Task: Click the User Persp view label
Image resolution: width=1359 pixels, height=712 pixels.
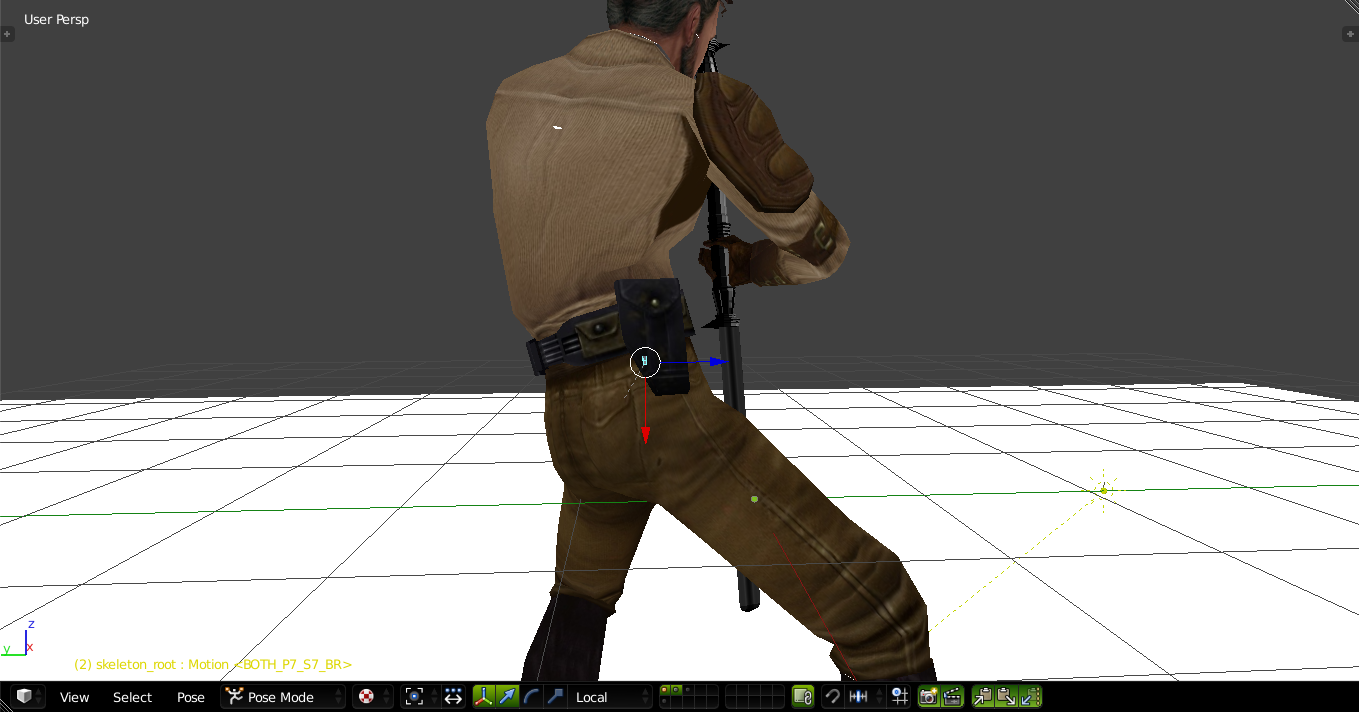Action: tap(56, 19)
